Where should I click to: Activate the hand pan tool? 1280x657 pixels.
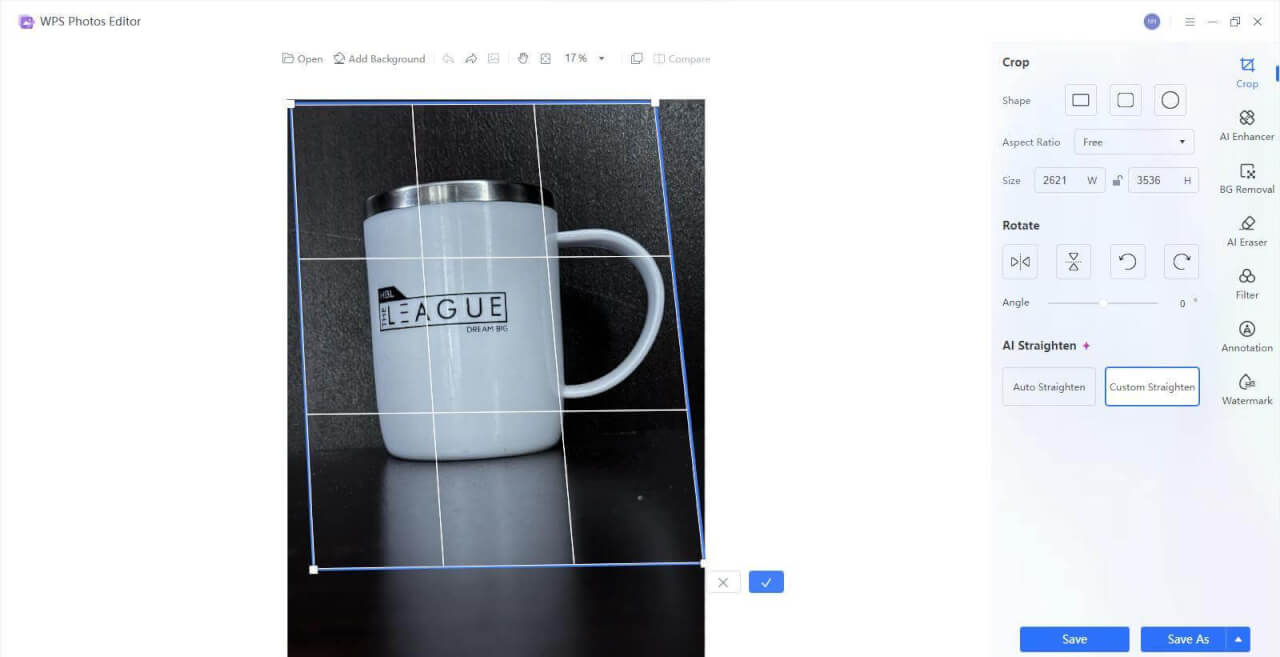pos(523,58)
